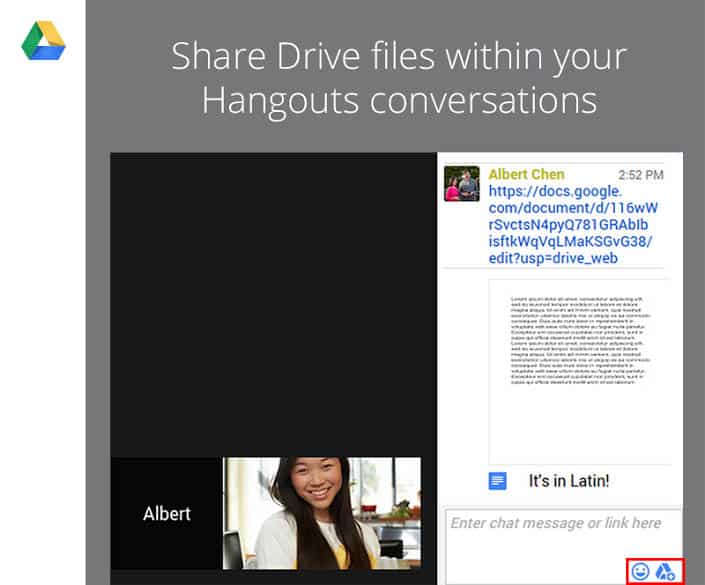The image size is (705, 585).
Task: Click the Albert Chen sender name
Action: [x=526, y=174]
